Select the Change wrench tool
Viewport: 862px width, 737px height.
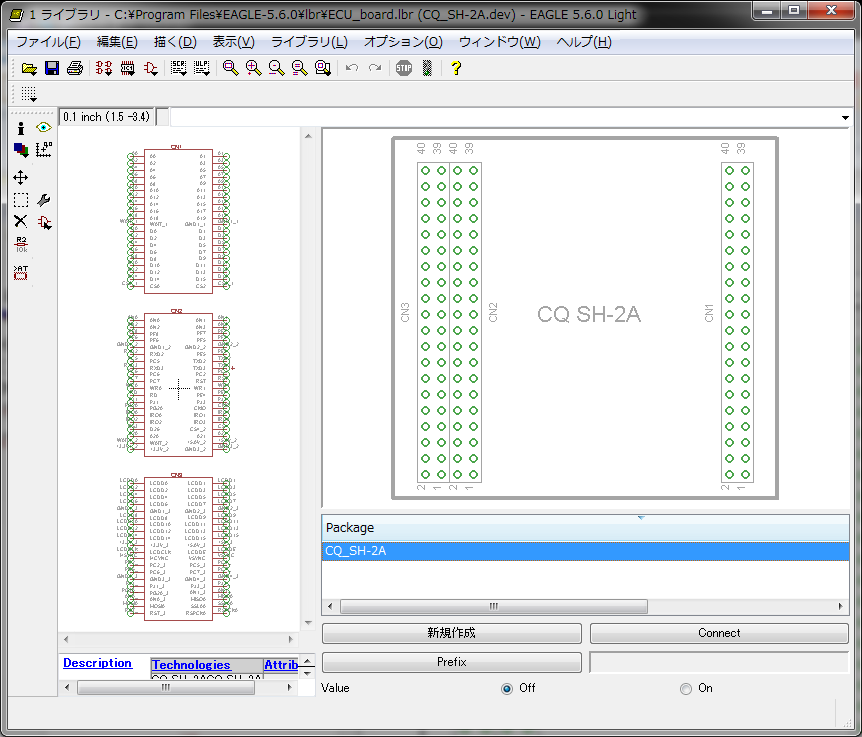44,200
